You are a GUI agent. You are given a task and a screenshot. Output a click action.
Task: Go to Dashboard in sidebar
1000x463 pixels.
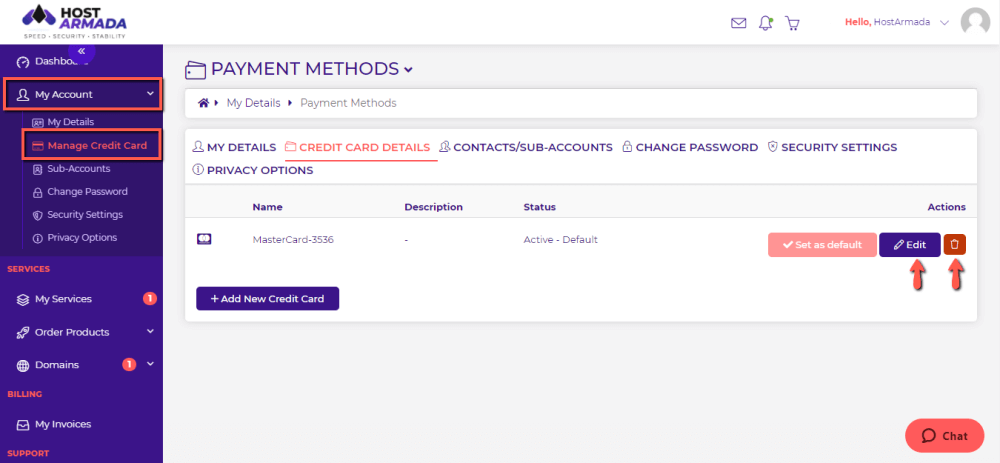[53, 62]
